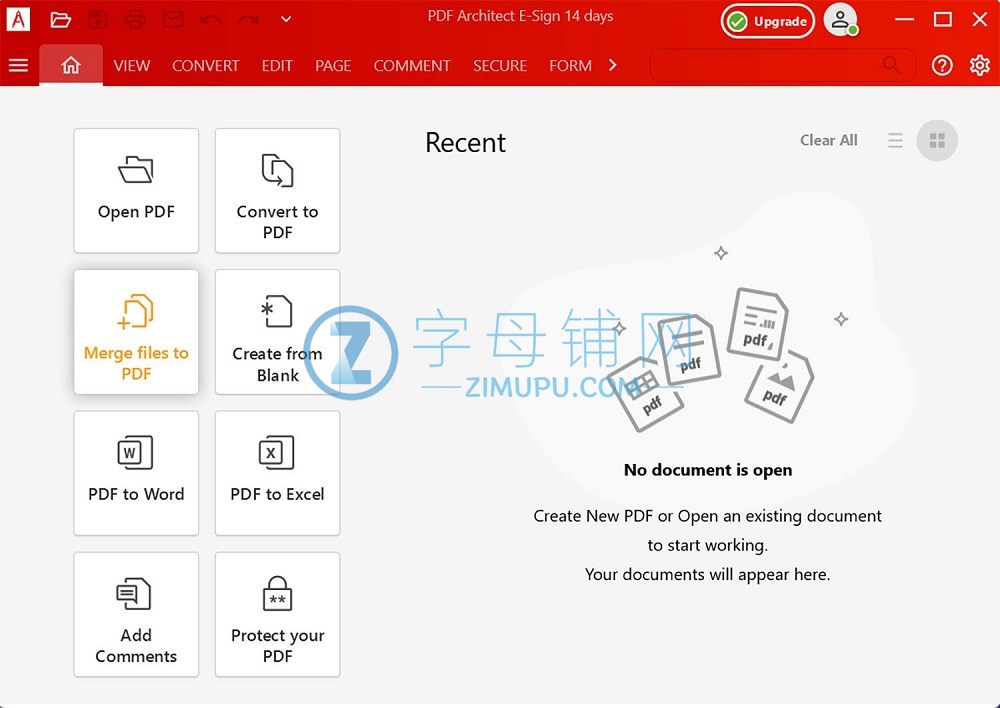Viewport: 1000px width, 708px height.
Task: Select the Home tab
Action: coord(71,65)
